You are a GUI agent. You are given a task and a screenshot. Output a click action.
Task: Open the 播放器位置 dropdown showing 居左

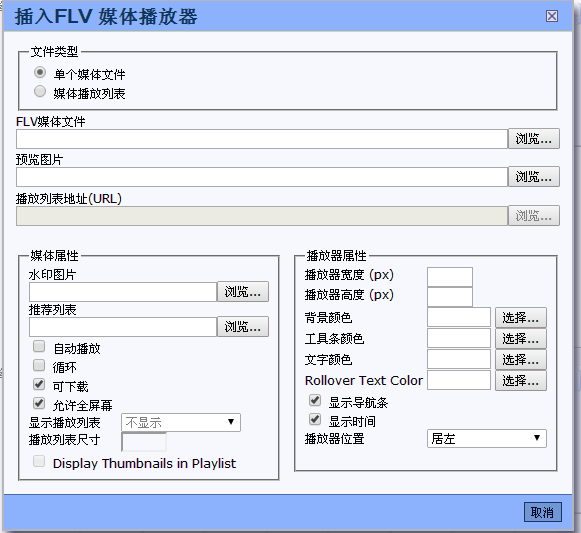coord(487,438)
